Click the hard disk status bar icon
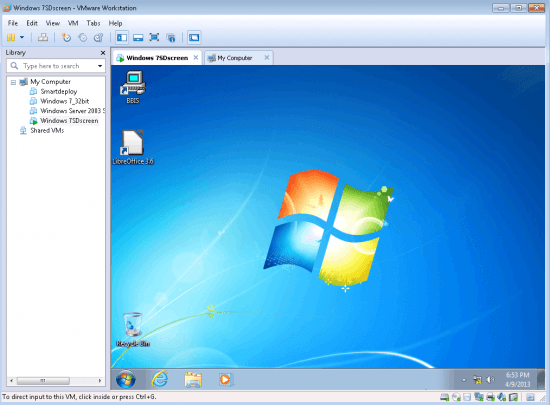 point(444,397)
